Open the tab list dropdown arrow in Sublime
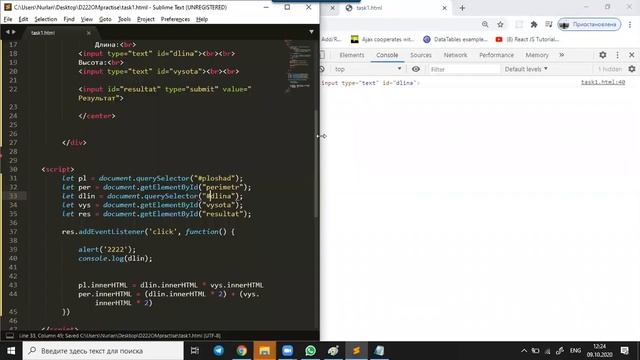The image size is (640, 360). [x=311, y=32]
